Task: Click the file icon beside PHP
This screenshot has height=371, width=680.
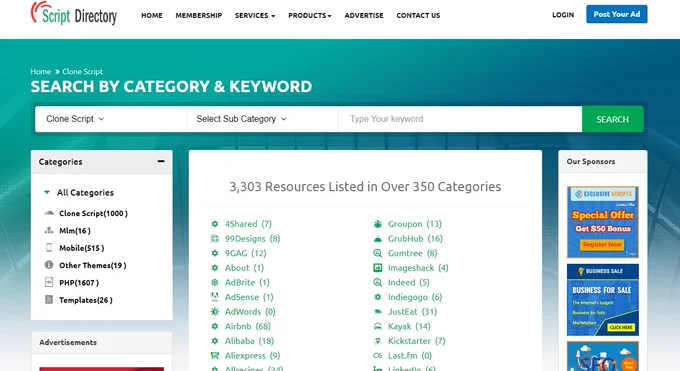Action: [x=49, y=282]
